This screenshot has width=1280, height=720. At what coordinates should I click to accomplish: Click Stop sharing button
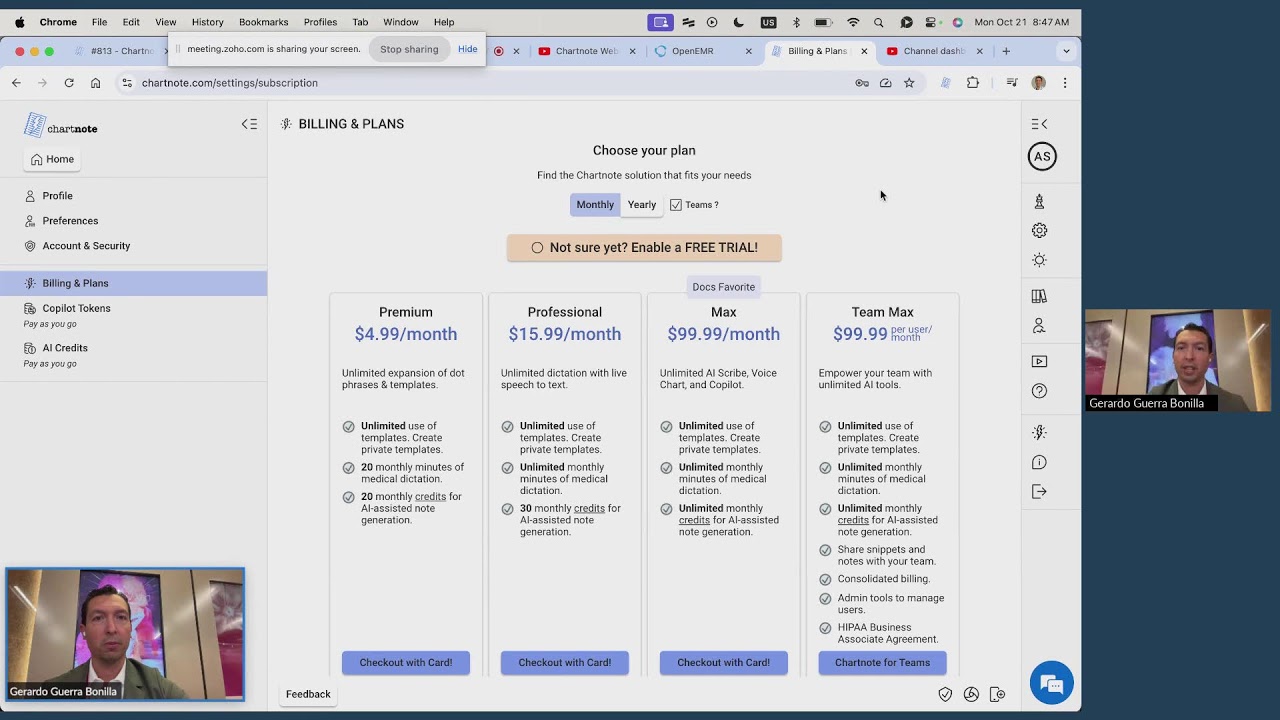(409, 49)
